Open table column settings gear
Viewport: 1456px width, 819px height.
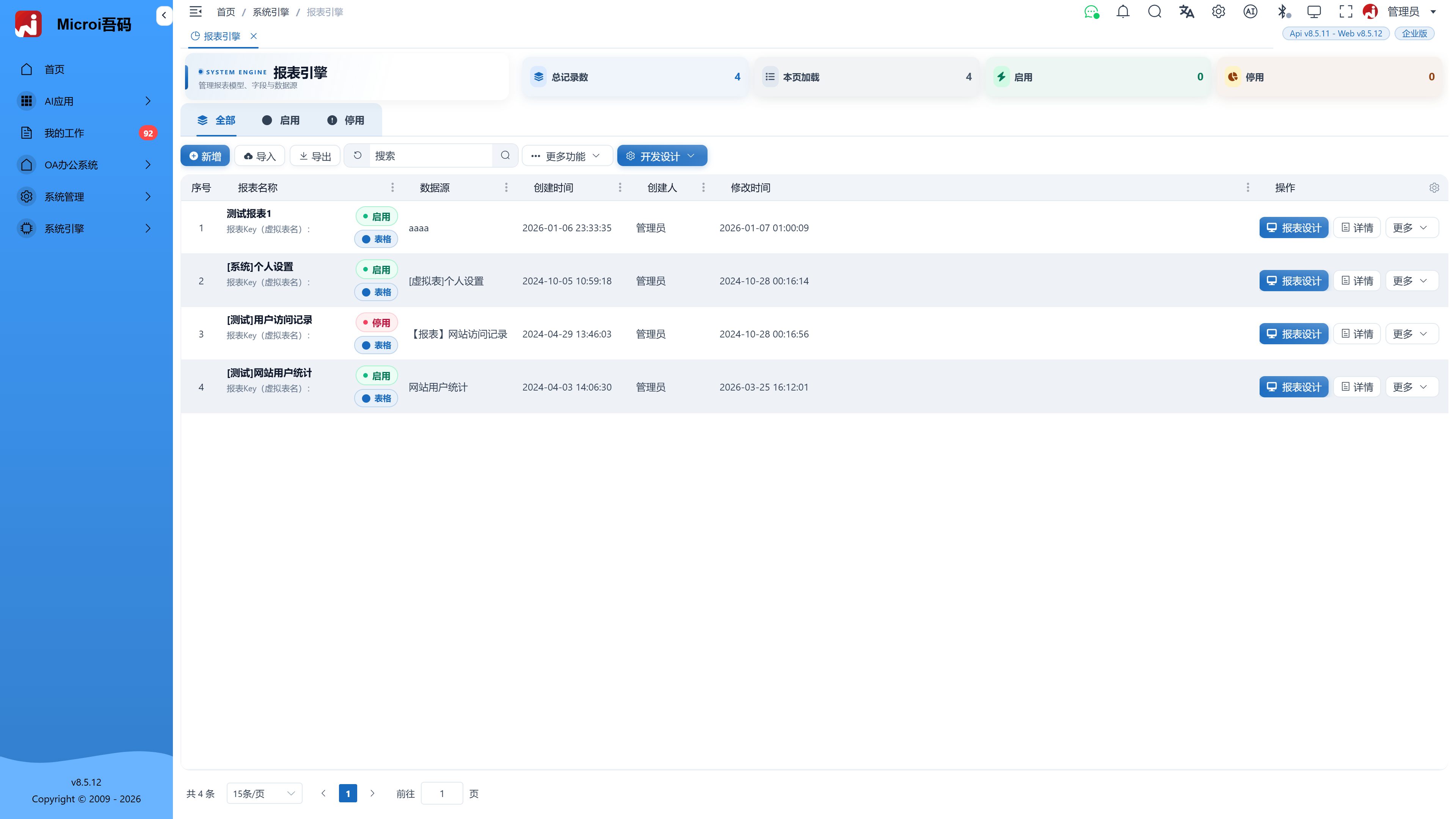tap(1434, 188)
